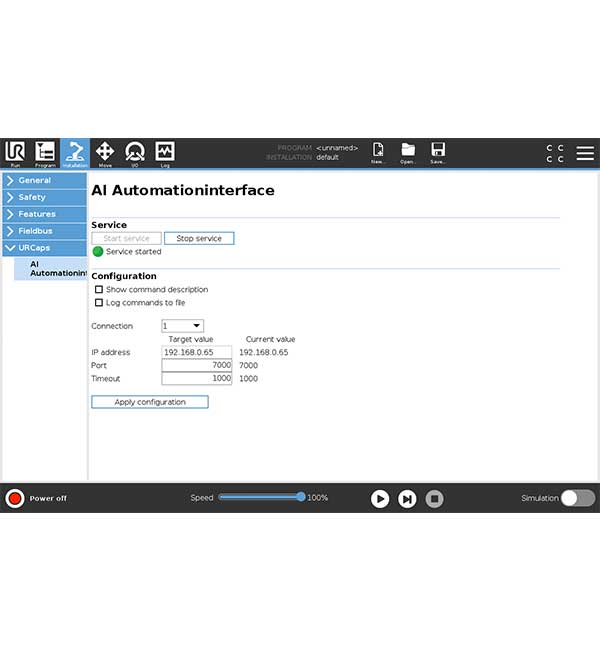Expand the Fieldbus section
This screenshot has width=600, height=650.
(45, 231)
